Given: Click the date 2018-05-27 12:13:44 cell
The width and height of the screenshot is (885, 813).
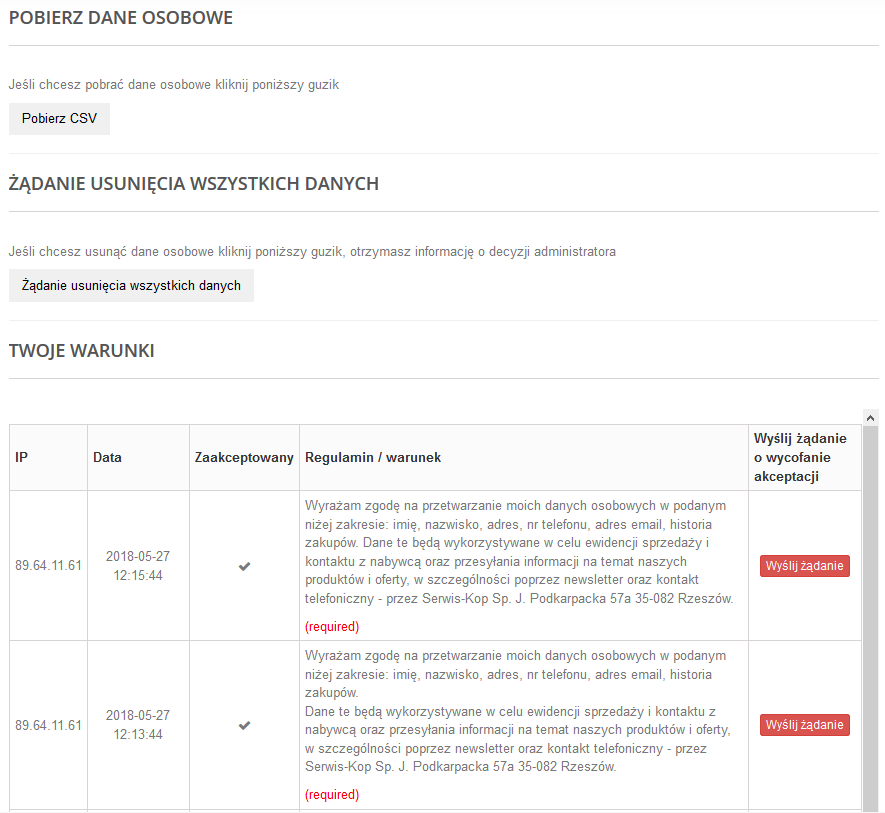Looking at the screenshot, I should [x=138, y=725].
